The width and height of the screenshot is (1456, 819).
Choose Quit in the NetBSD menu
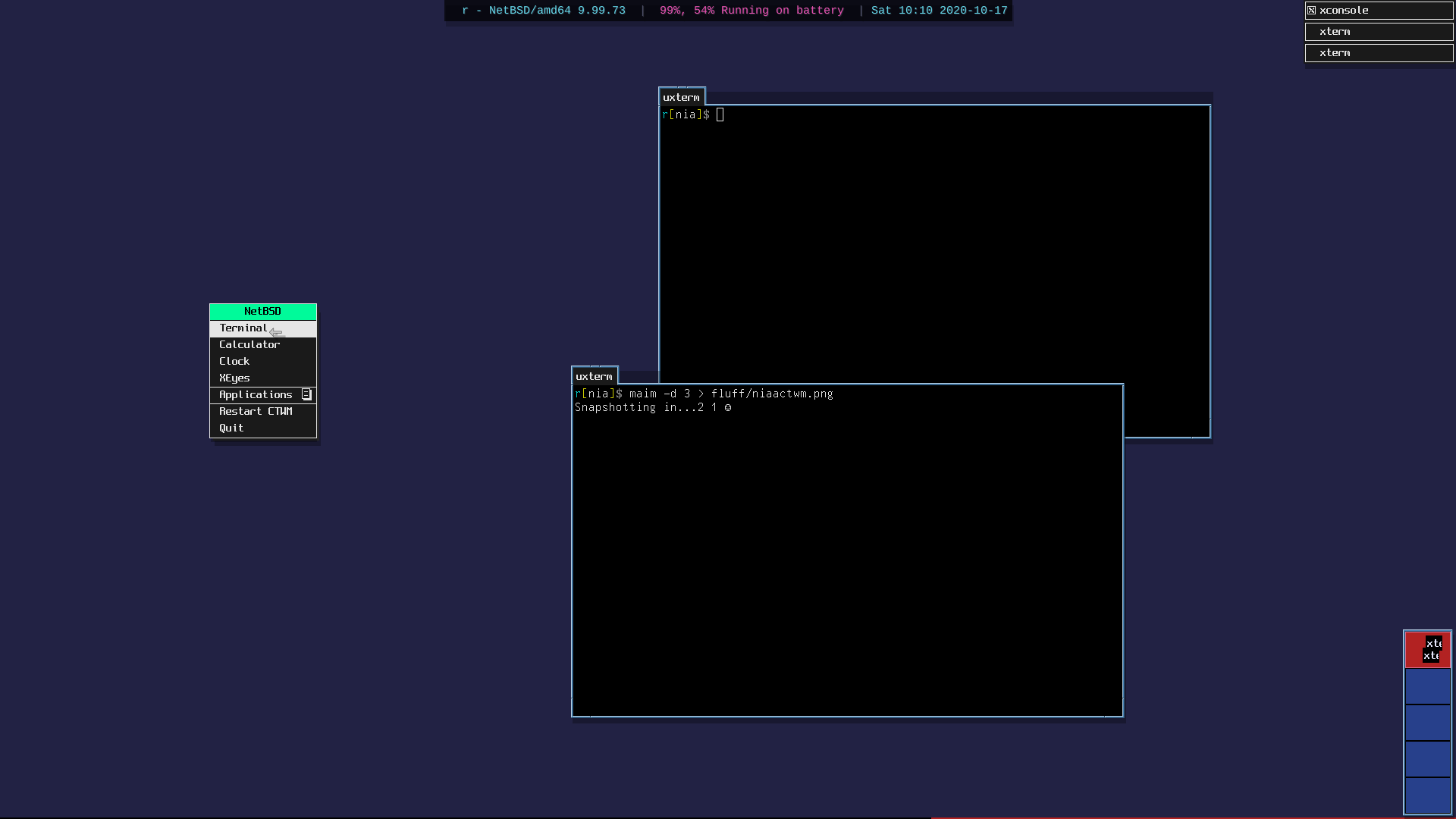click(231, 428)
